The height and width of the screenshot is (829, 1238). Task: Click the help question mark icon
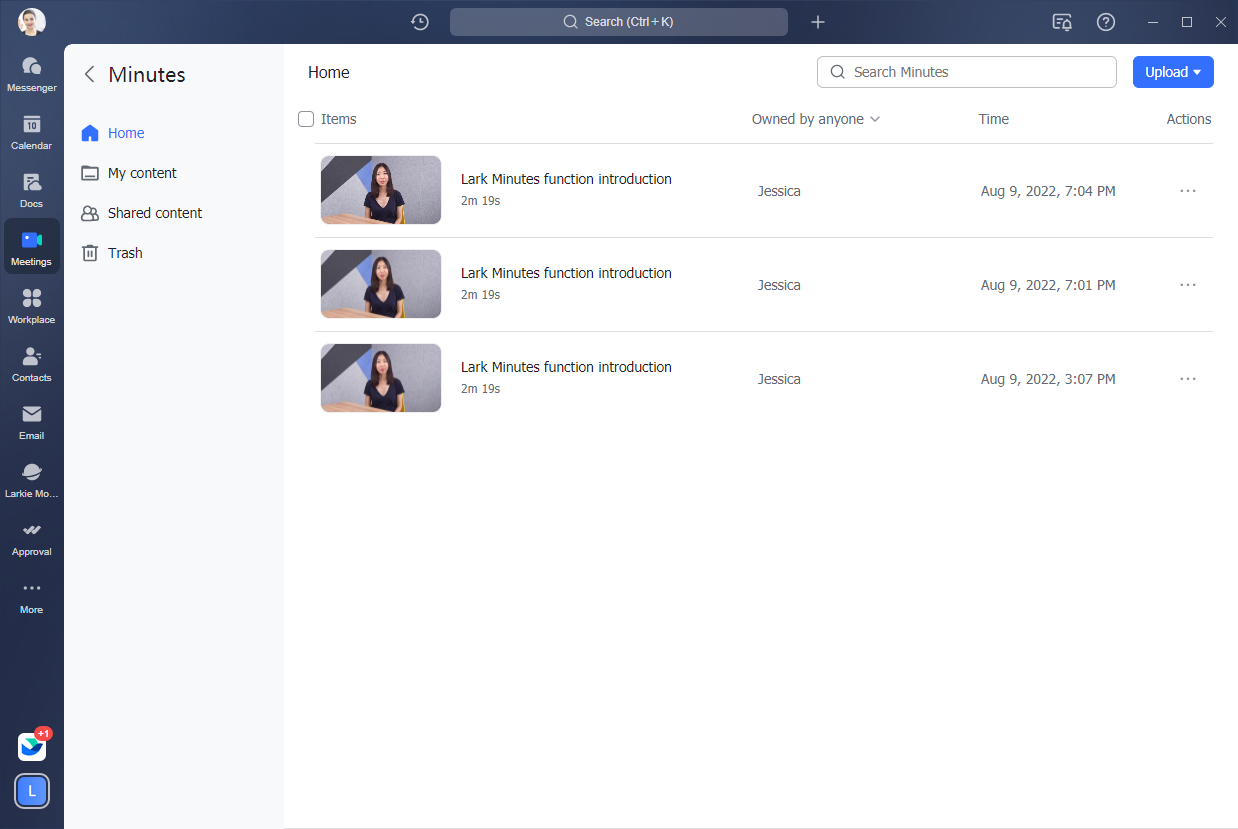(1105, 22)
